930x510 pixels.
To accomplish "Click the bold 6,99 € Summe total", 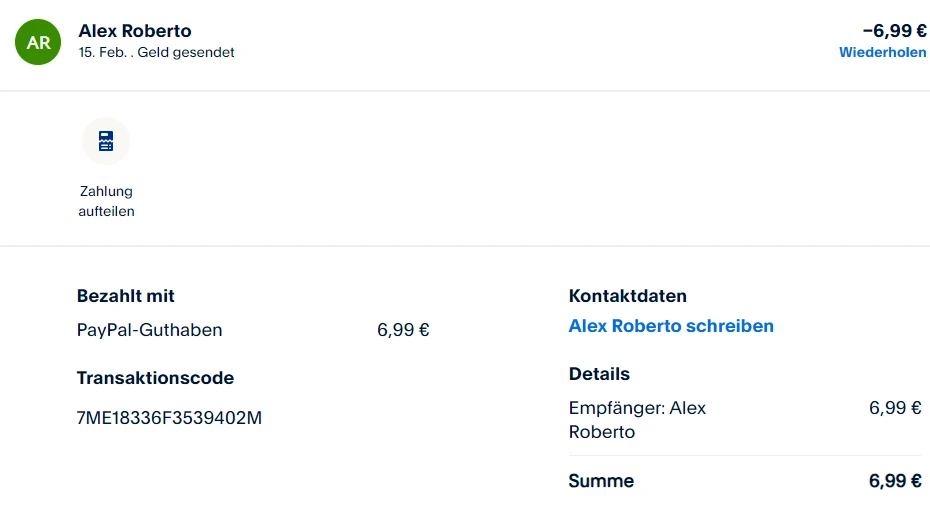I will (895, 481).
